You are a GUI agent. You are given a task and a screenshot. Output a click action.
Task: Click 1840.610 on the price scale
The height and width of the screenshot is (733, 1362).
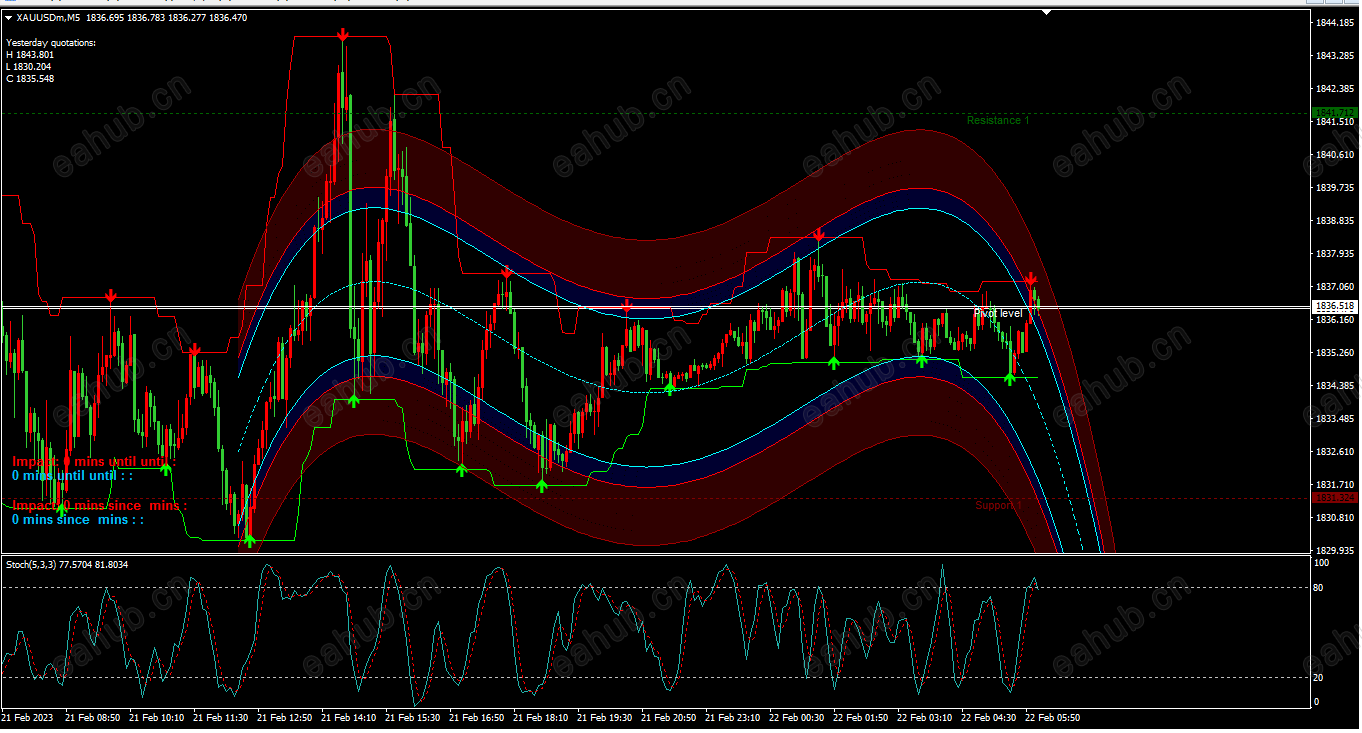pos(1336,155)
